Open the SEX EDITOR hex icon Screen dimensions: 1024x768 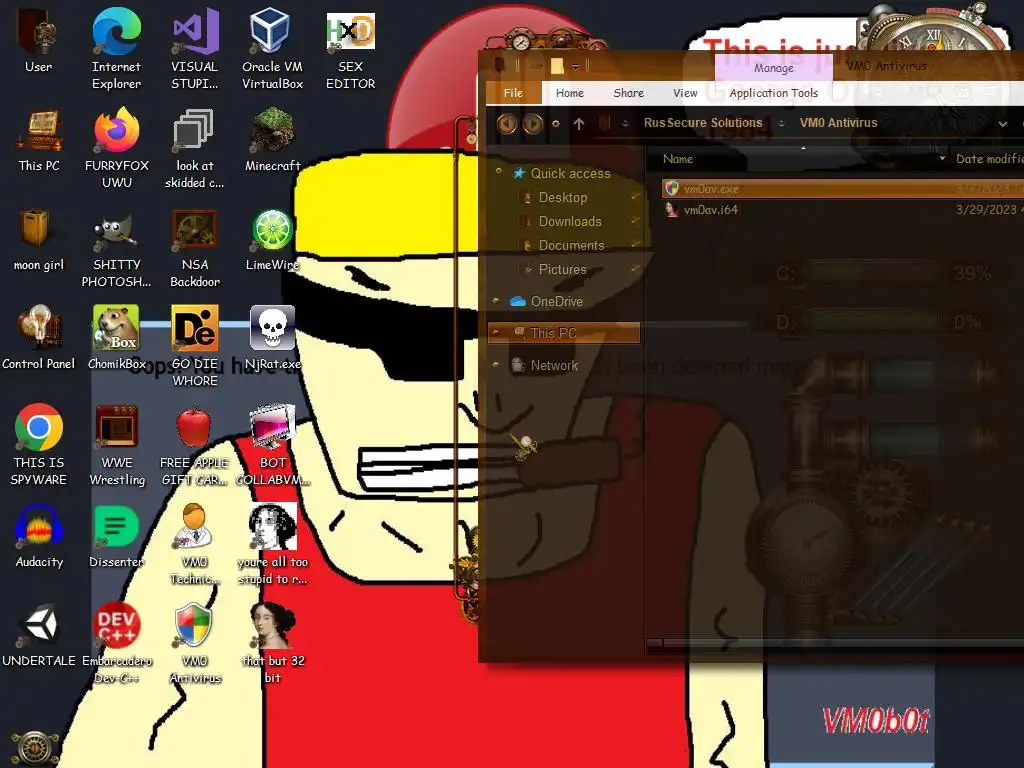[x=351, y=50]
